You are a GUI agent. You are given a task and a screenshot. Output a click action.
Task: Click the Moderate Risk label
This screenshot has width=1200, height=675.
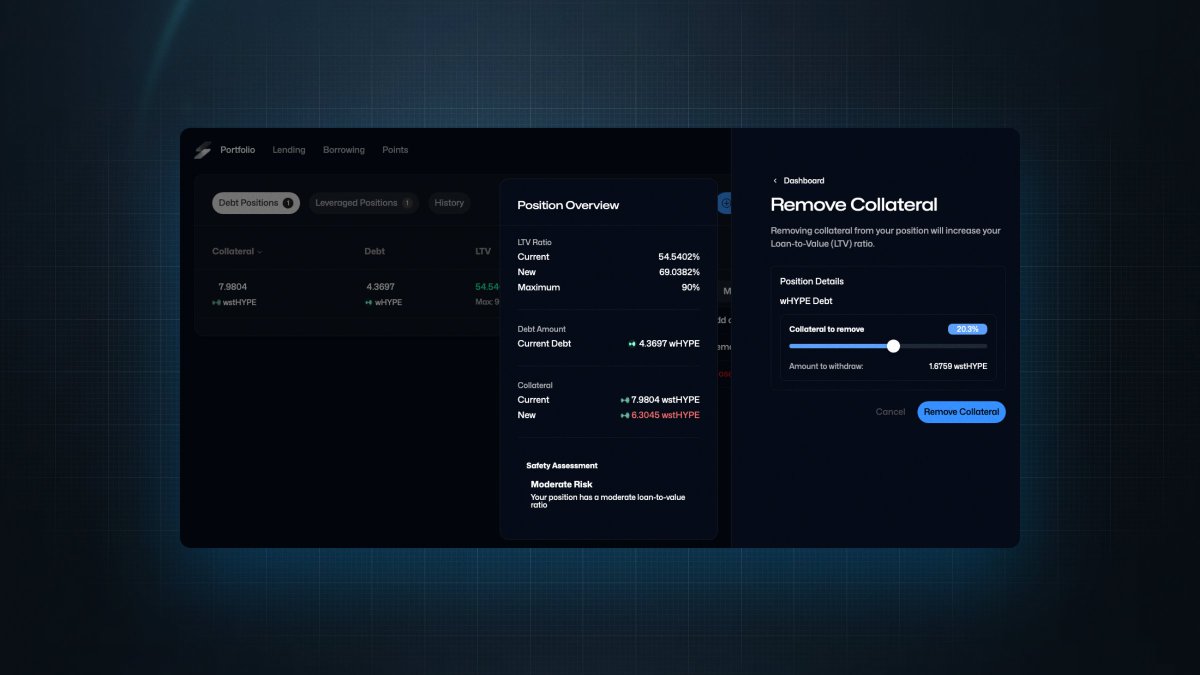pos(561,484)
